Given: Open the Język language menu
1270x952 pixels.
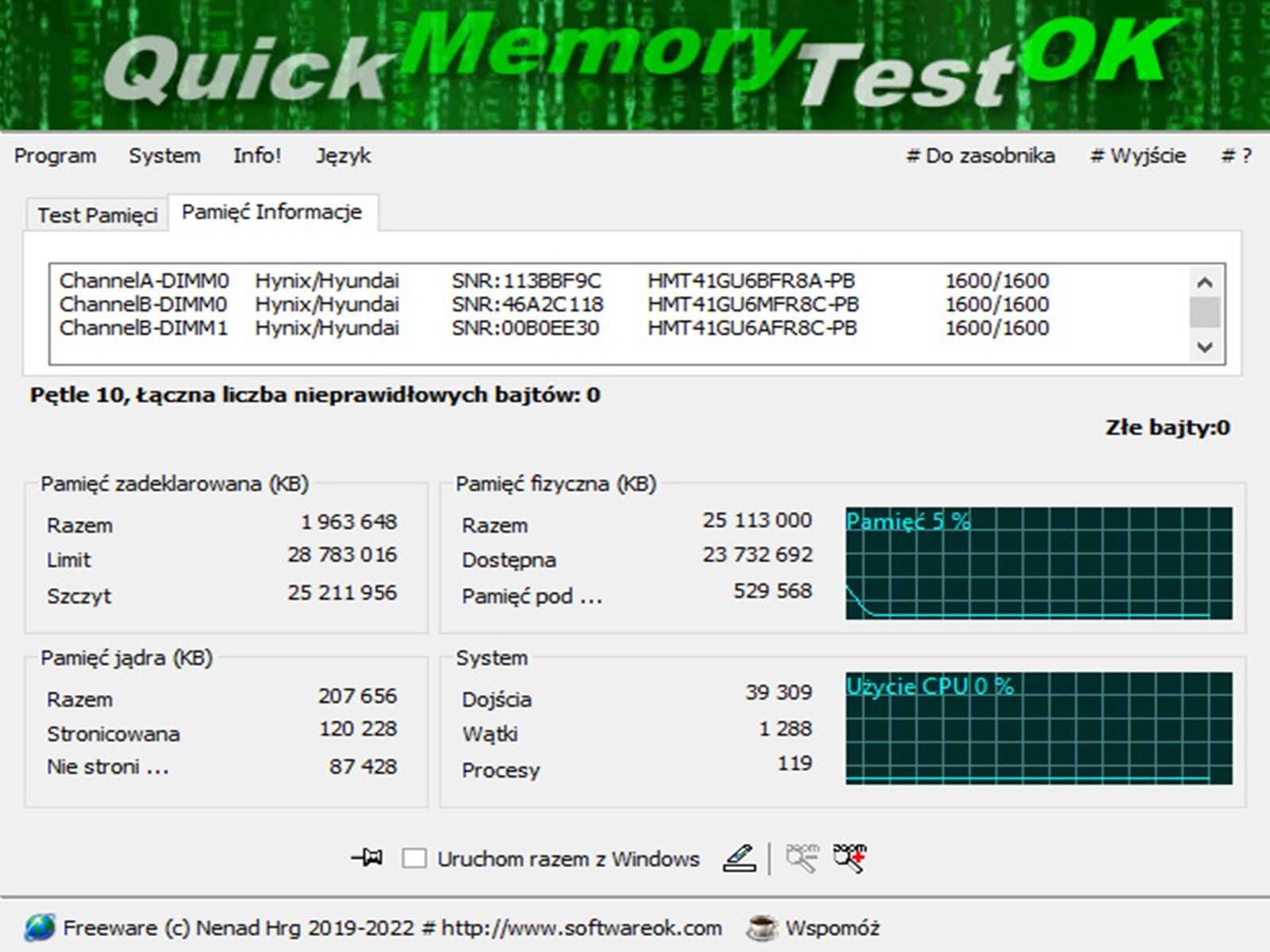Looking at the screenshot, I should [343, 155].
